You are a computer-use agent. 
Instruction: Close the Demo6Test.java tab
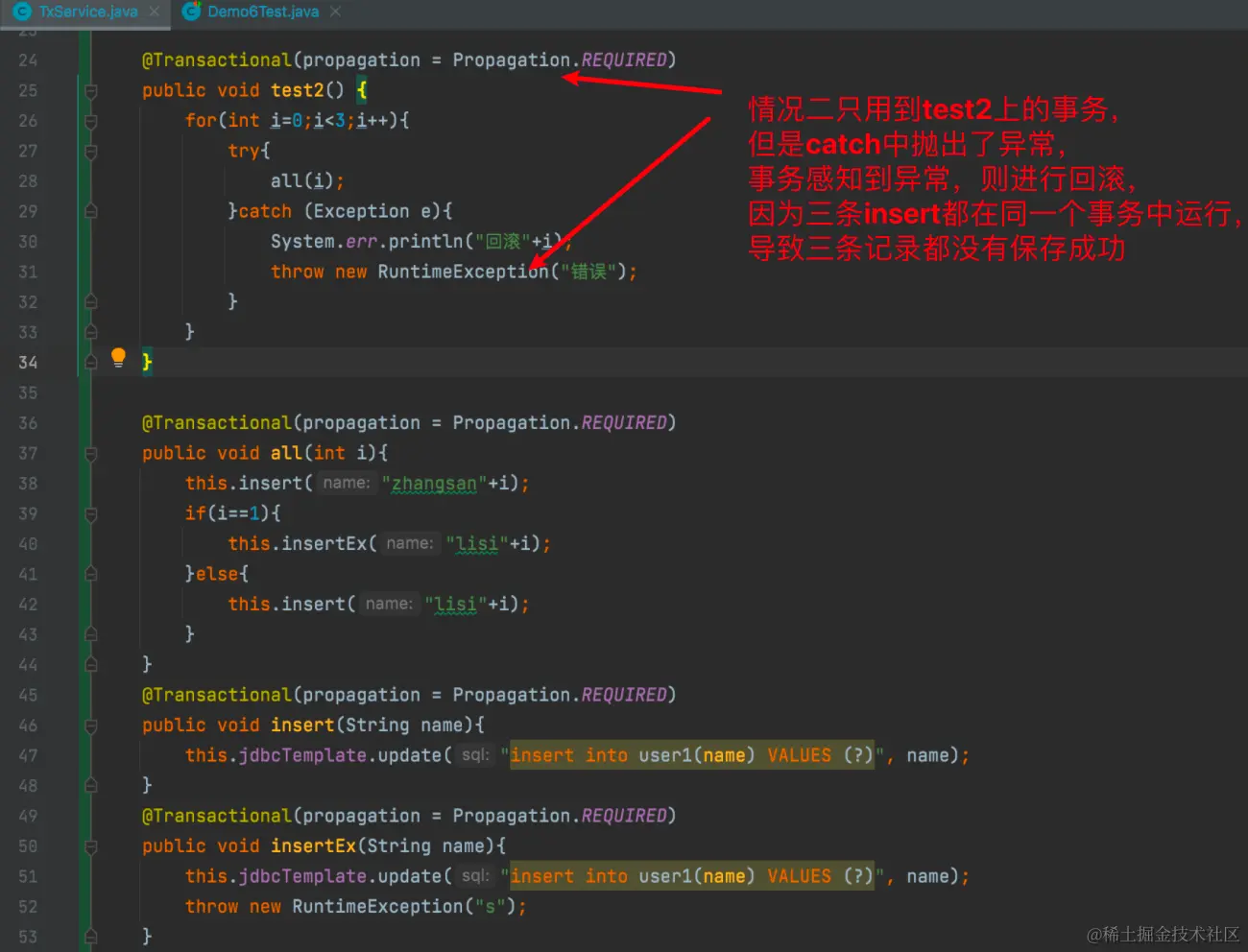point(335,12)
